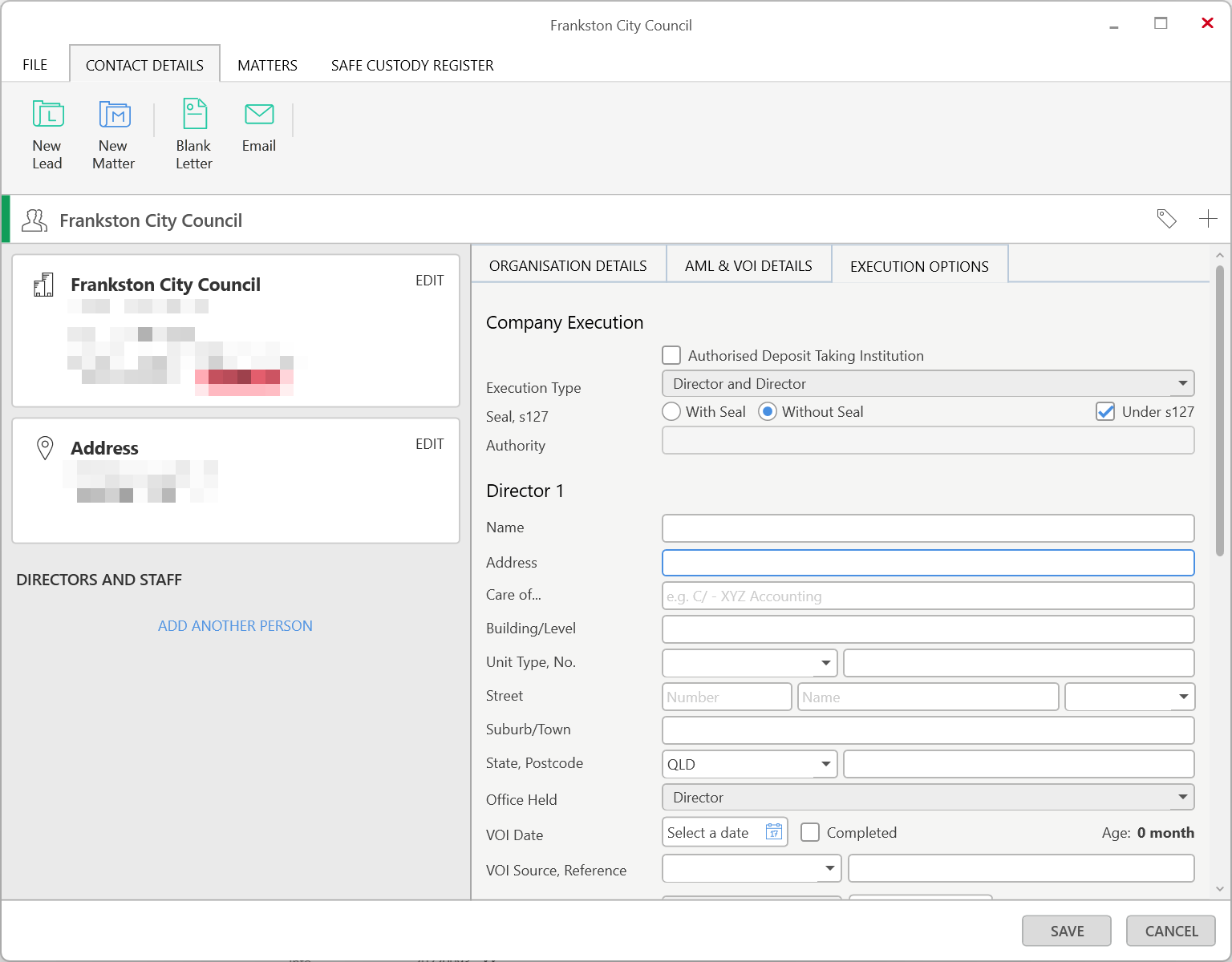Uncheck the Under s127 checkbox
The image size is (1232, 962).
(x=1105, y=412)
